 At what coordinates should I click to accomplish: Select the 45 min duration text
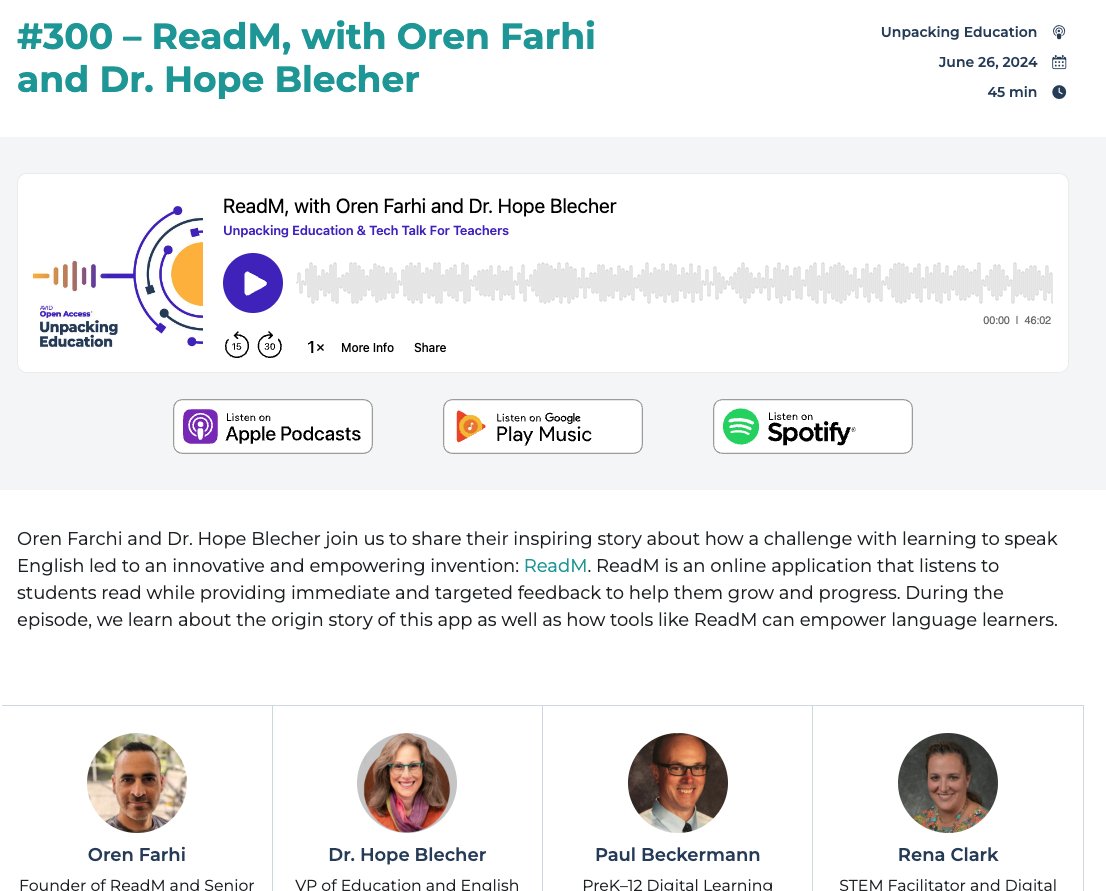click(1012, 92)
